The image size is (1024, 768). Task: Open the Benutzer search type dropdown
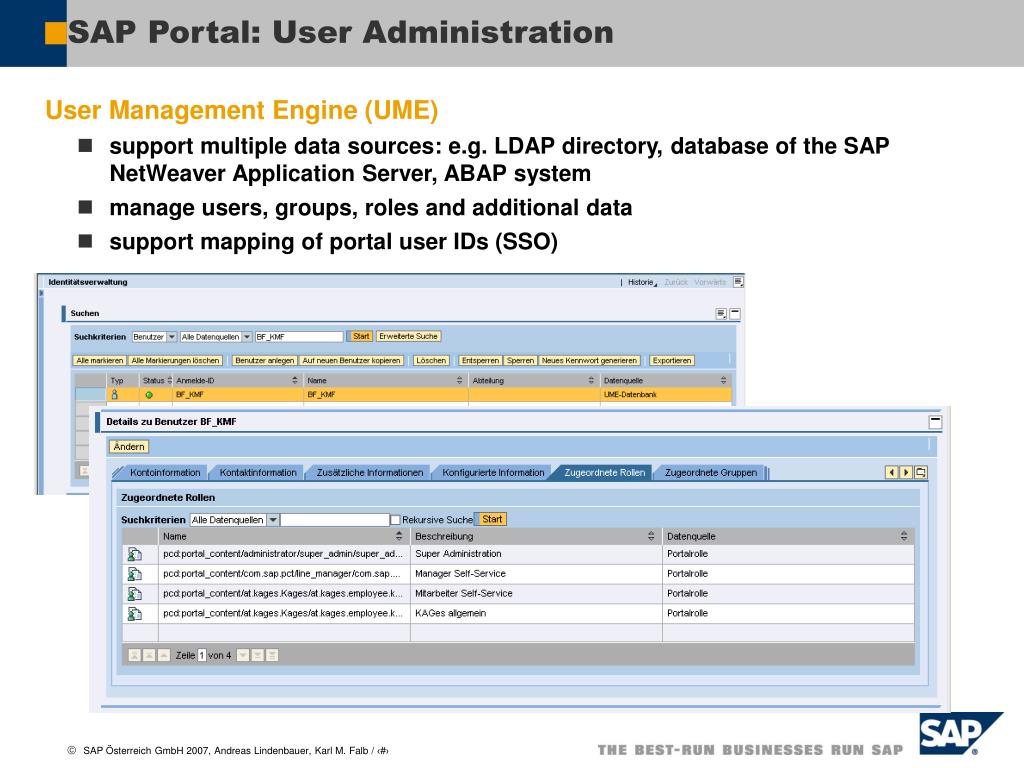pyautogui.click(x=172, y=337)
